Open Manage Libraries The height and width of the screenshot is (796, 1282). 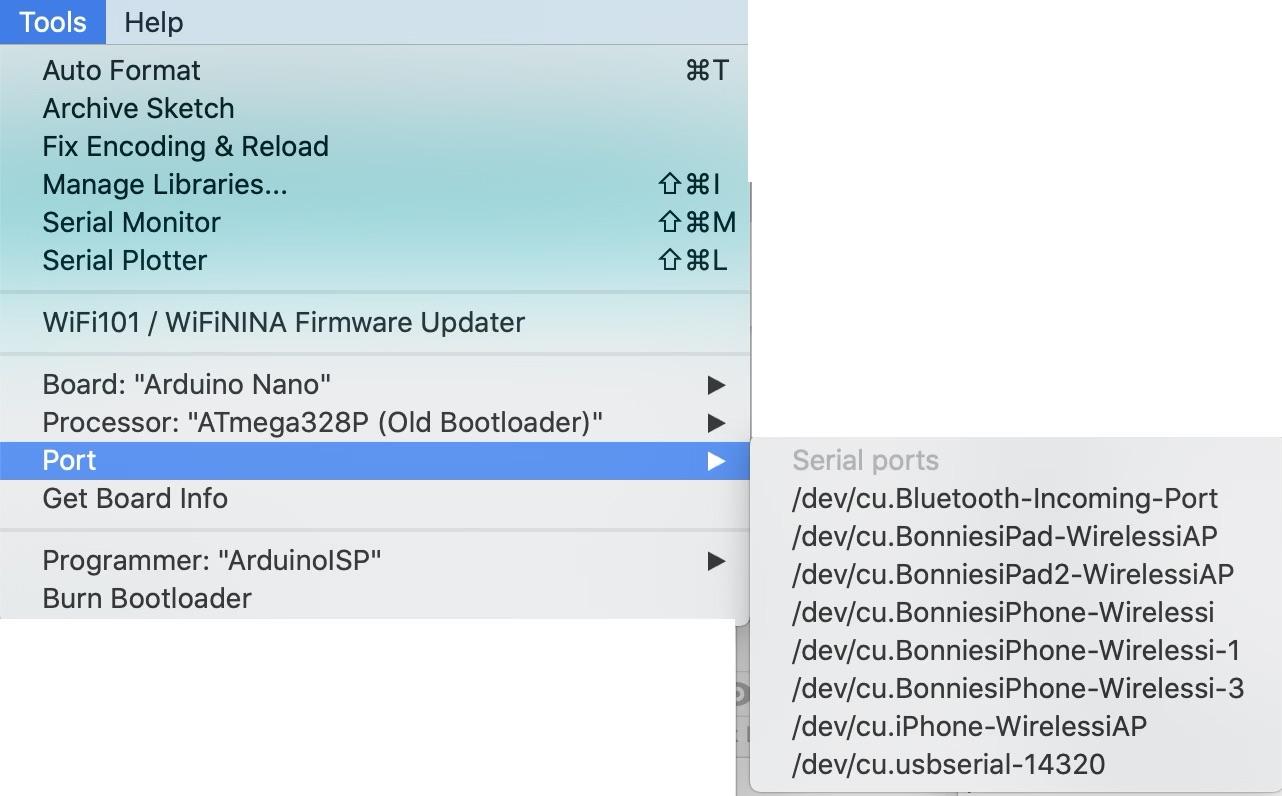(x=164, y=184)
